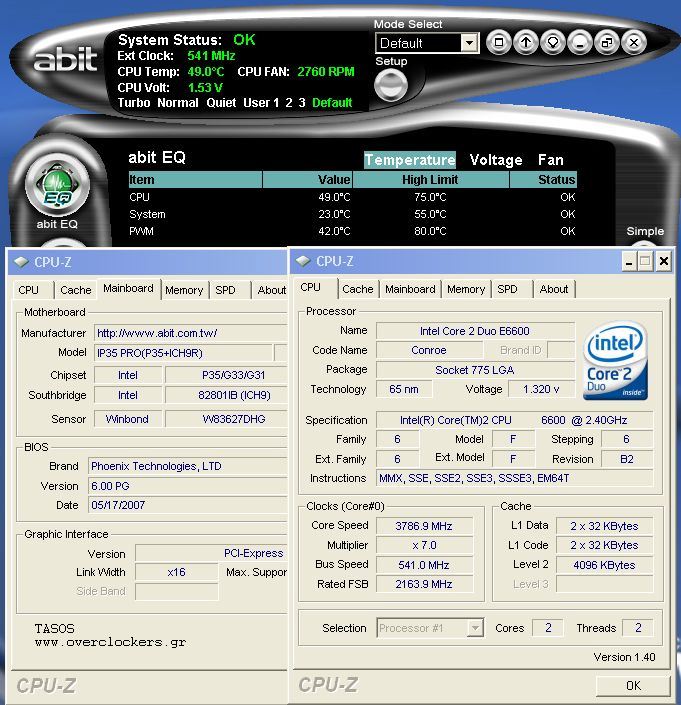Screen dimensions: 681x705
Task: Click the voltage value 1.320 v
Action: point(541,389)
